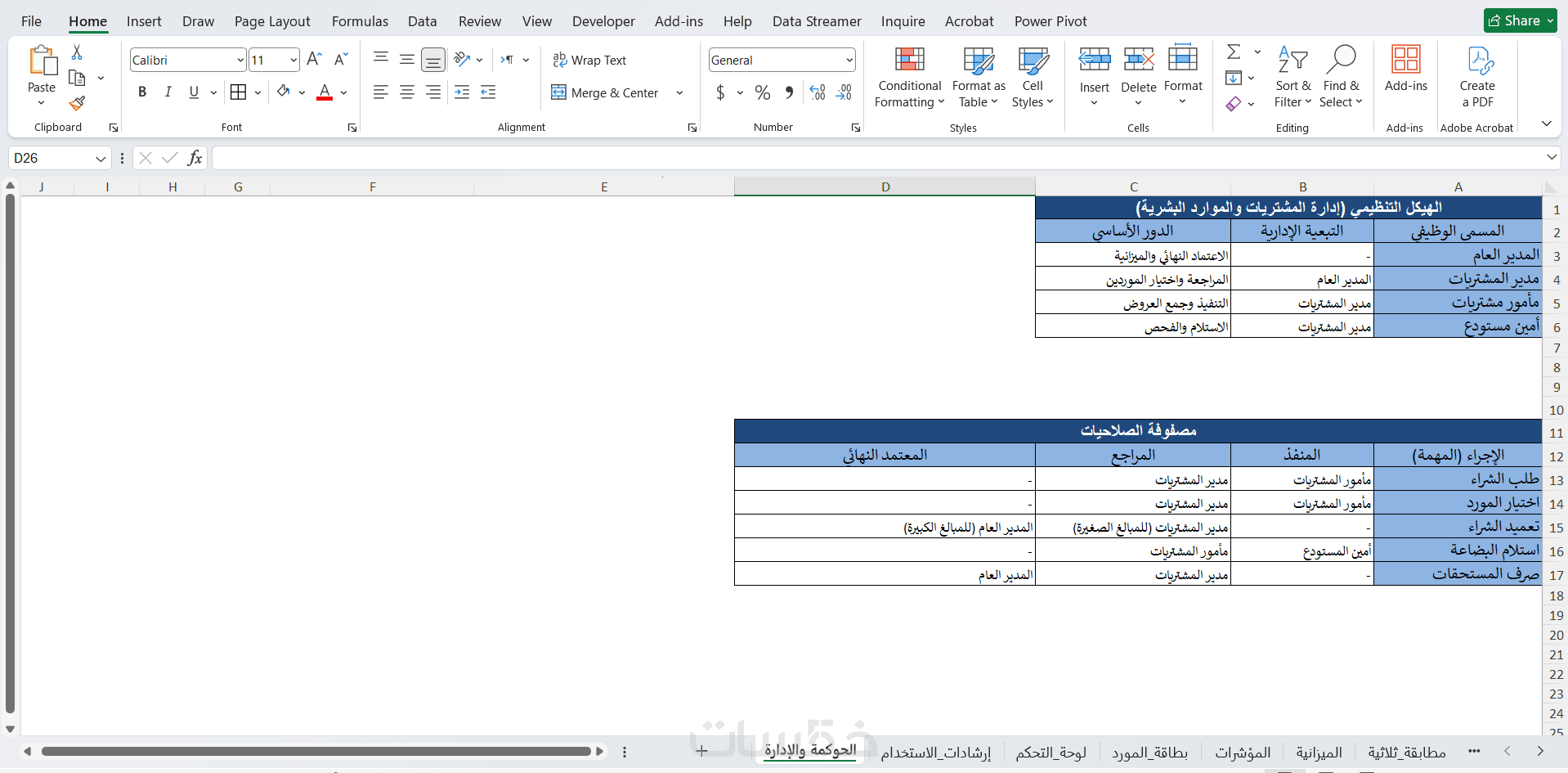Click the Insert Function fx icon
1568x773 pixels.
pos(195,158)
